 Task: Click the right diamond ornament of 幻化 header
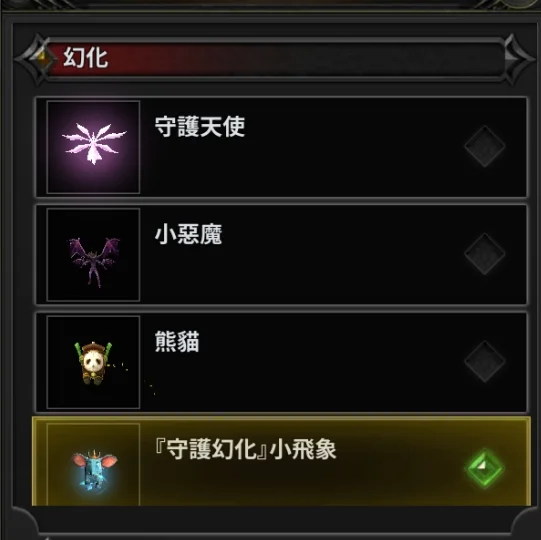click(x=517, y=59)
